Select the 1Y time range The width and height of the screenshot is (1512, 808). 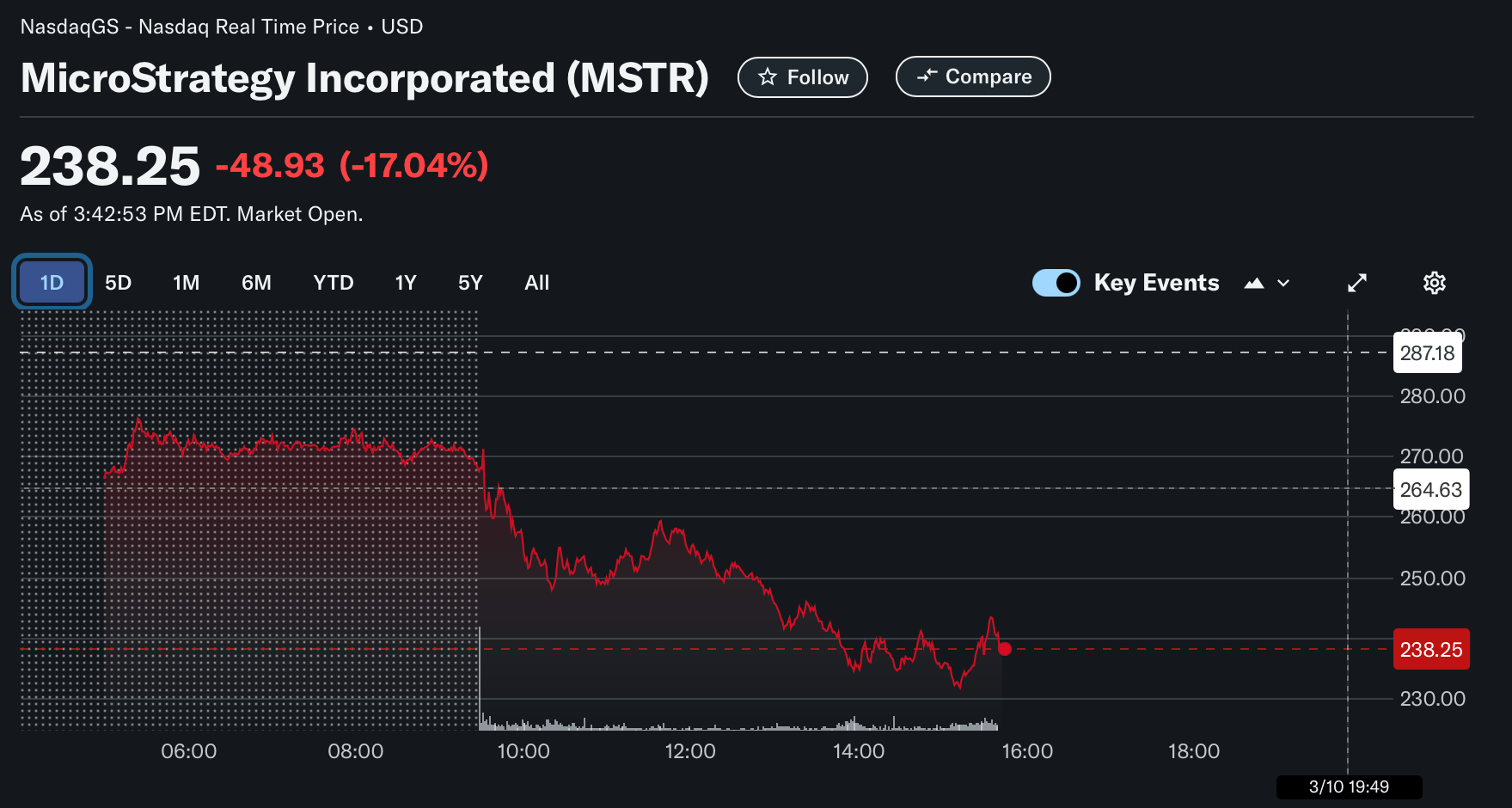pyautogui.click(x=406, y=283)
